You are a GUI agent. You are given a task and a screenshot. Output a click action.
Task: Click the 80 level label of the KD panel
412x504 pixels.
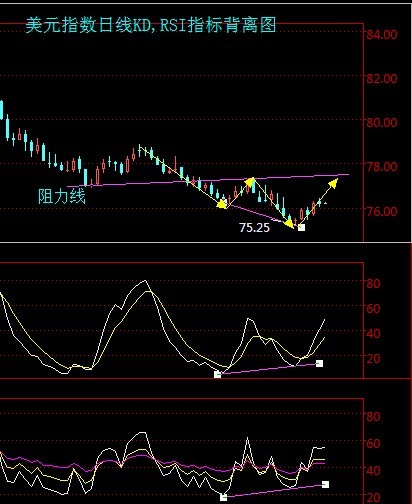pyautogui.click(x=373, y=284)
